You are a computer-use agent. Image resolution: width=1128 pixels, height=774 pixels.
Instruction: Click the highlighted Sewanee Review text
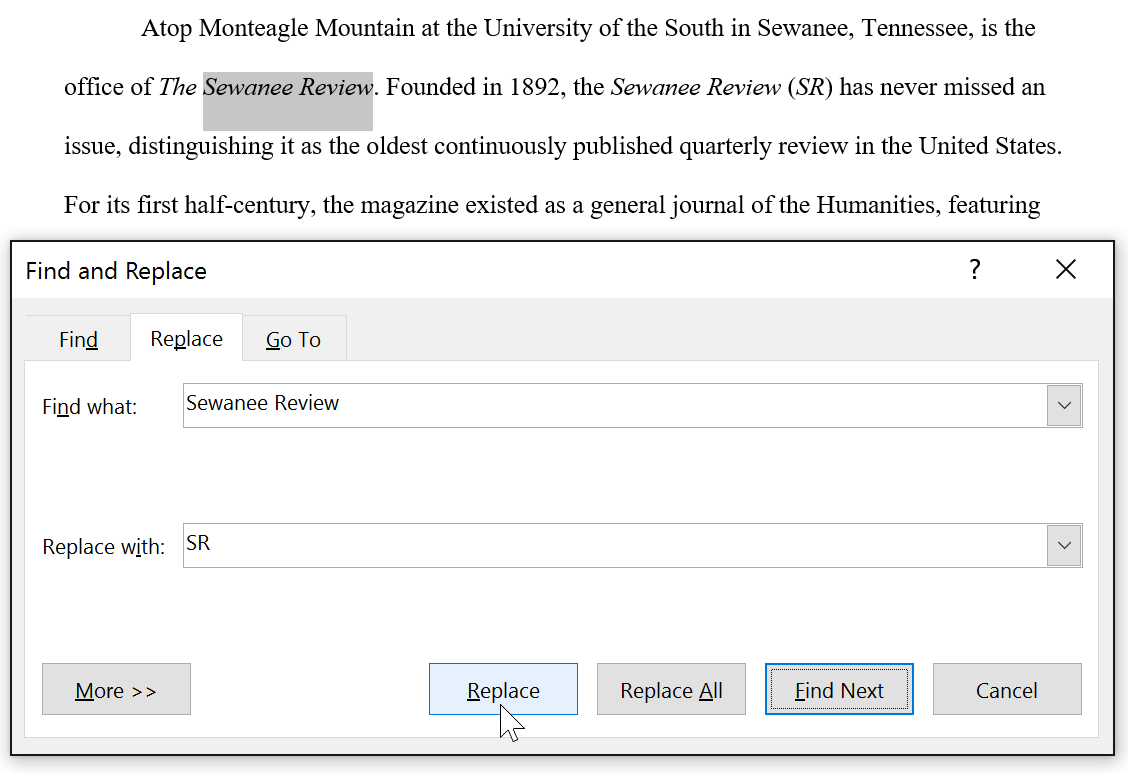pos(287,88)
